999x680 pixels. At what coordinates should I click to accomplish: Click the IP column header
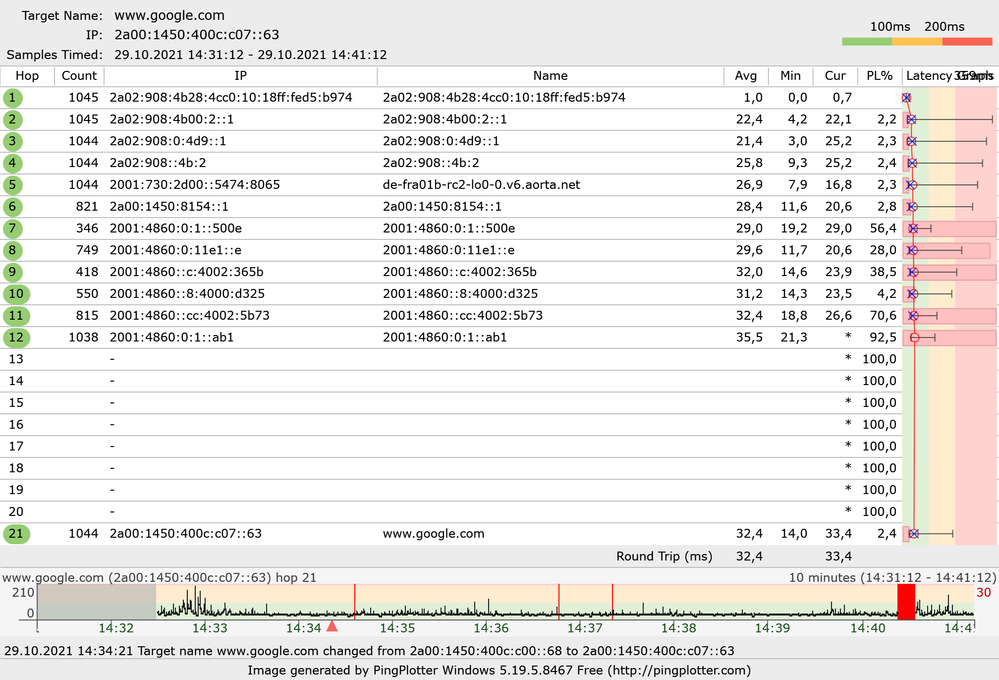coord(240,76)
